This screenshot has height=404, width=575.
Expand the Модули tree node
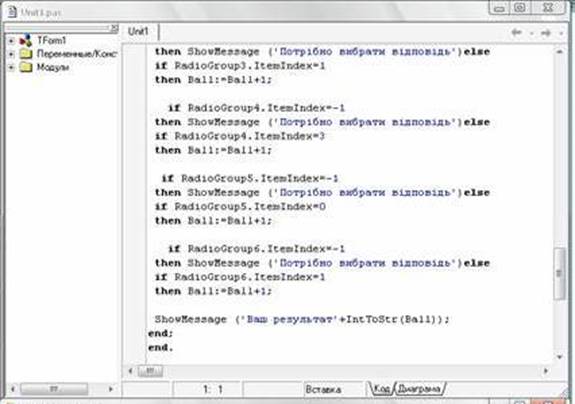[11, 67]
